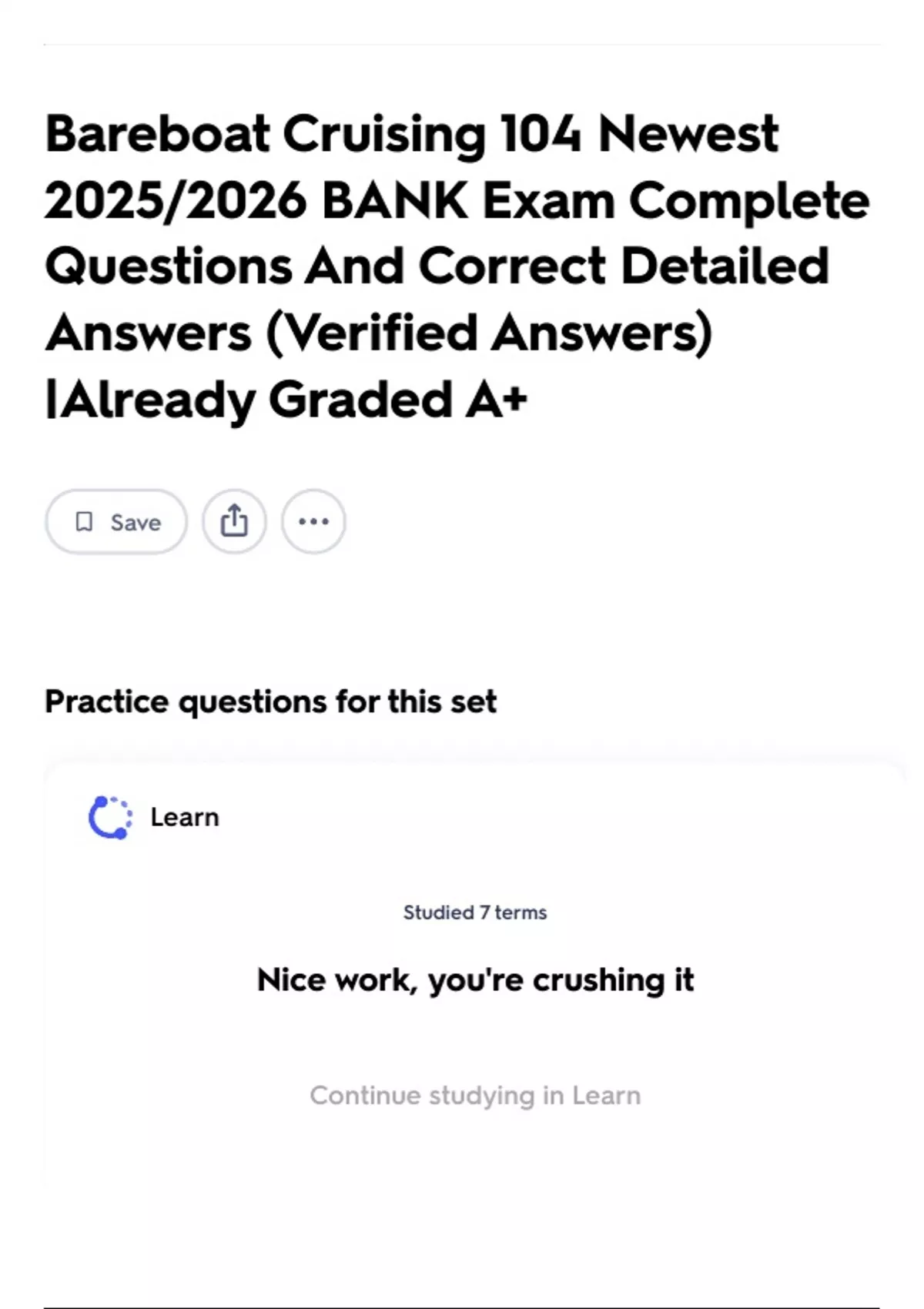
Task: Click the Questions And Correct Detailed line
Action: (437, 267)
